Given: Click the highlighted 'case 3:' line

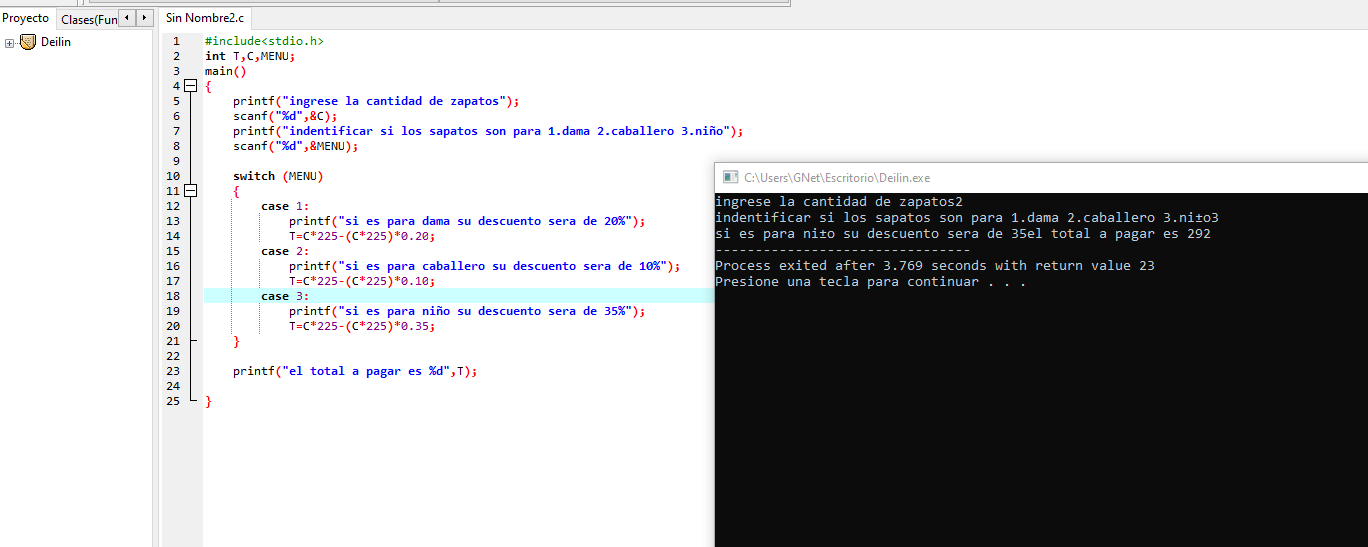Looking at the screenshot, I should [x=285, y=296].
